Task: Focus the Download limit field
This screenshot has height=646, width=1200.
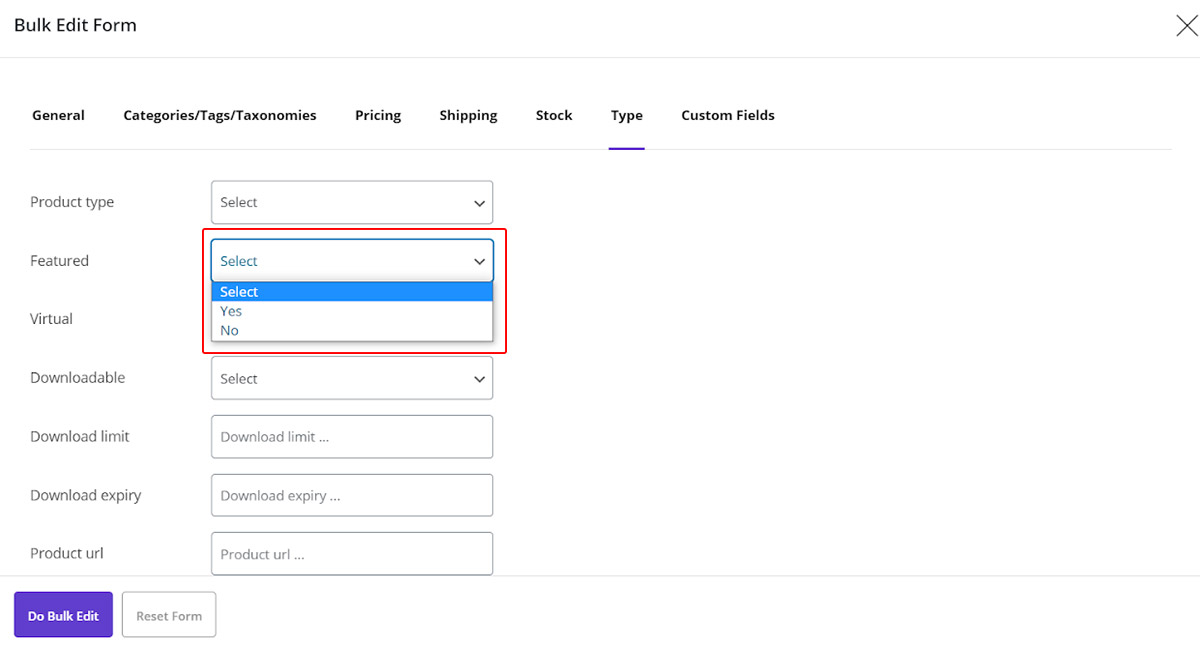Action: [352, 437]
